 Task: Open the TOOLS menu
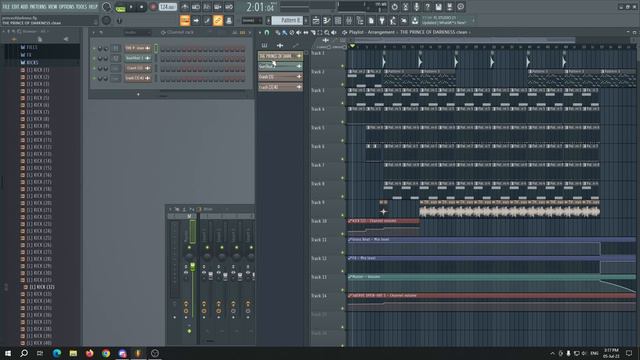pyautogui.click(x=81, y=7)
